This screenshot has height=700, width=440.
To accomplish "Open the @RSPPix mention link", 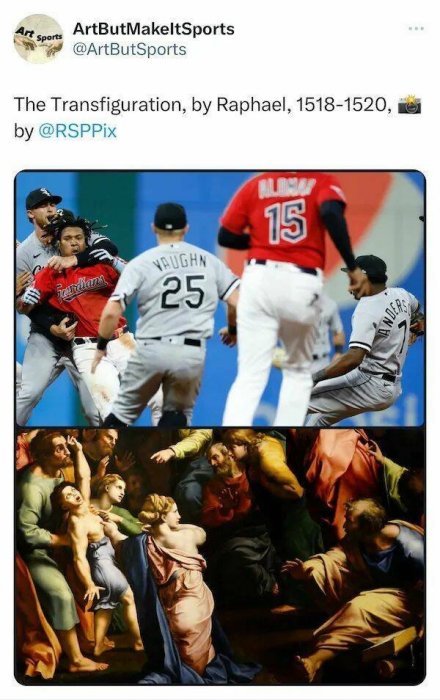I will 78,131.
